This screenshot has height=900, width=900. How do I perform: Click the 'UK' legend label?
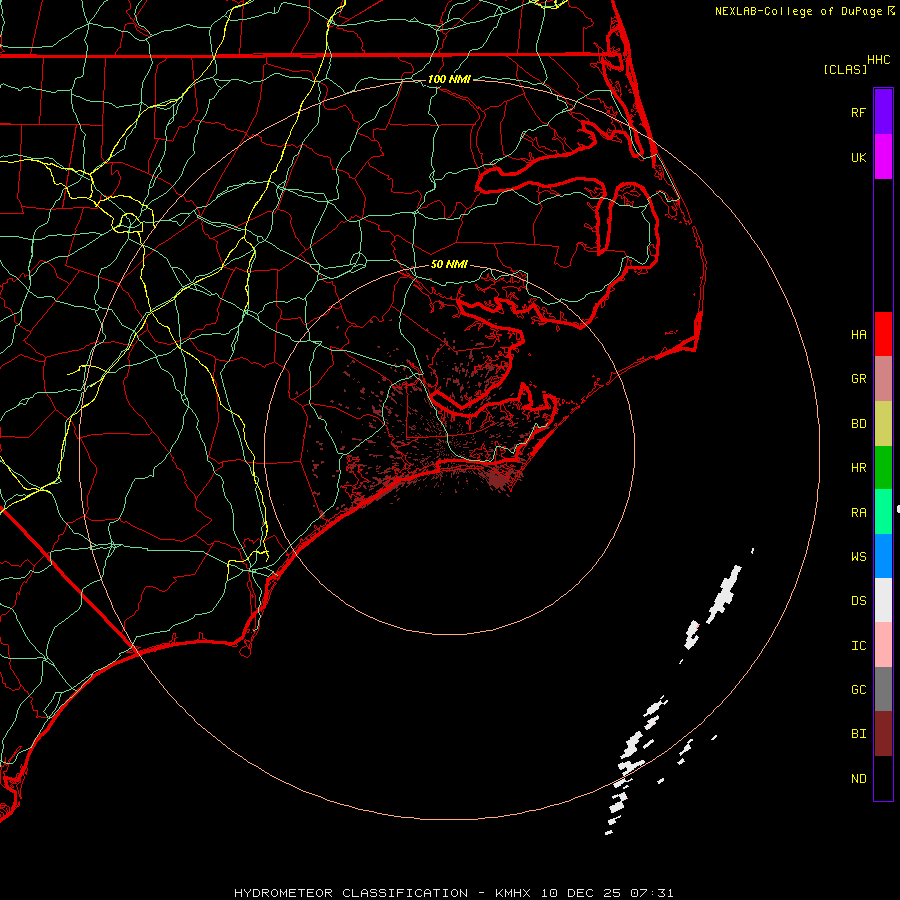858,157
